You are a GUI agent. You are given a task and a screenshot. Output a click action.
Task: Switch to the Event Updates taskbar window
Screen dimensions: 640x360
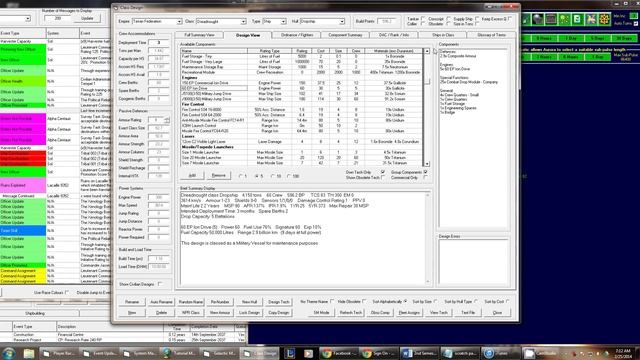point(100,353)
